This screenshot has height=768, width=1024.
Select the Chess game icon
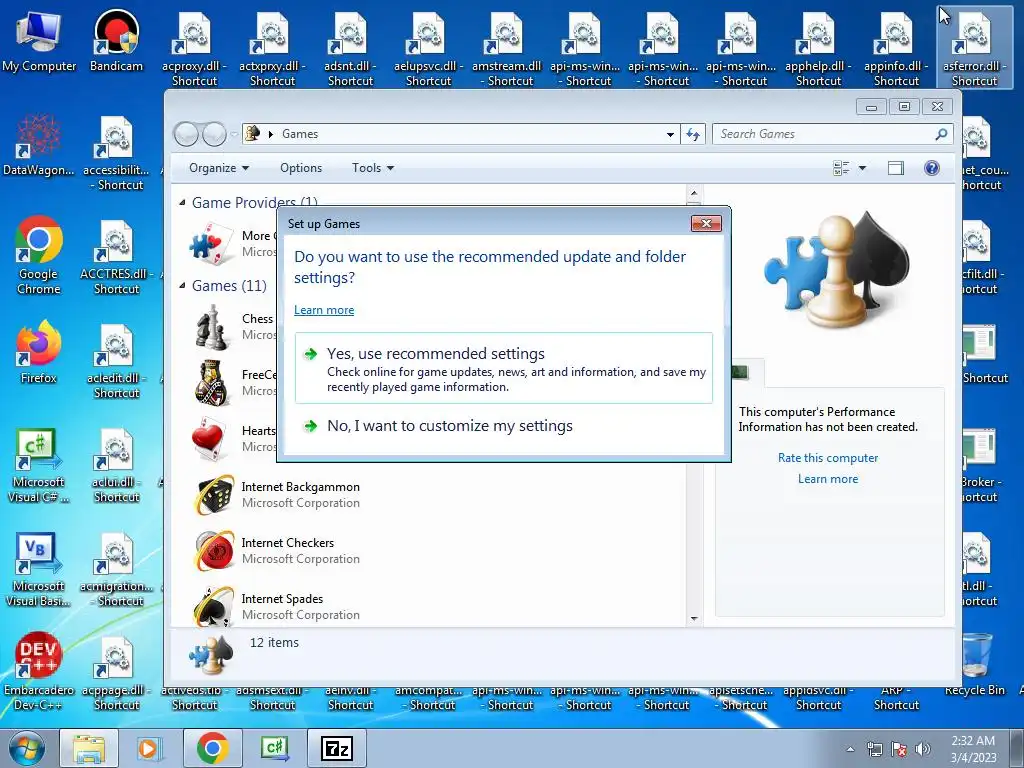pyautogui.click(x=212, y=327)
